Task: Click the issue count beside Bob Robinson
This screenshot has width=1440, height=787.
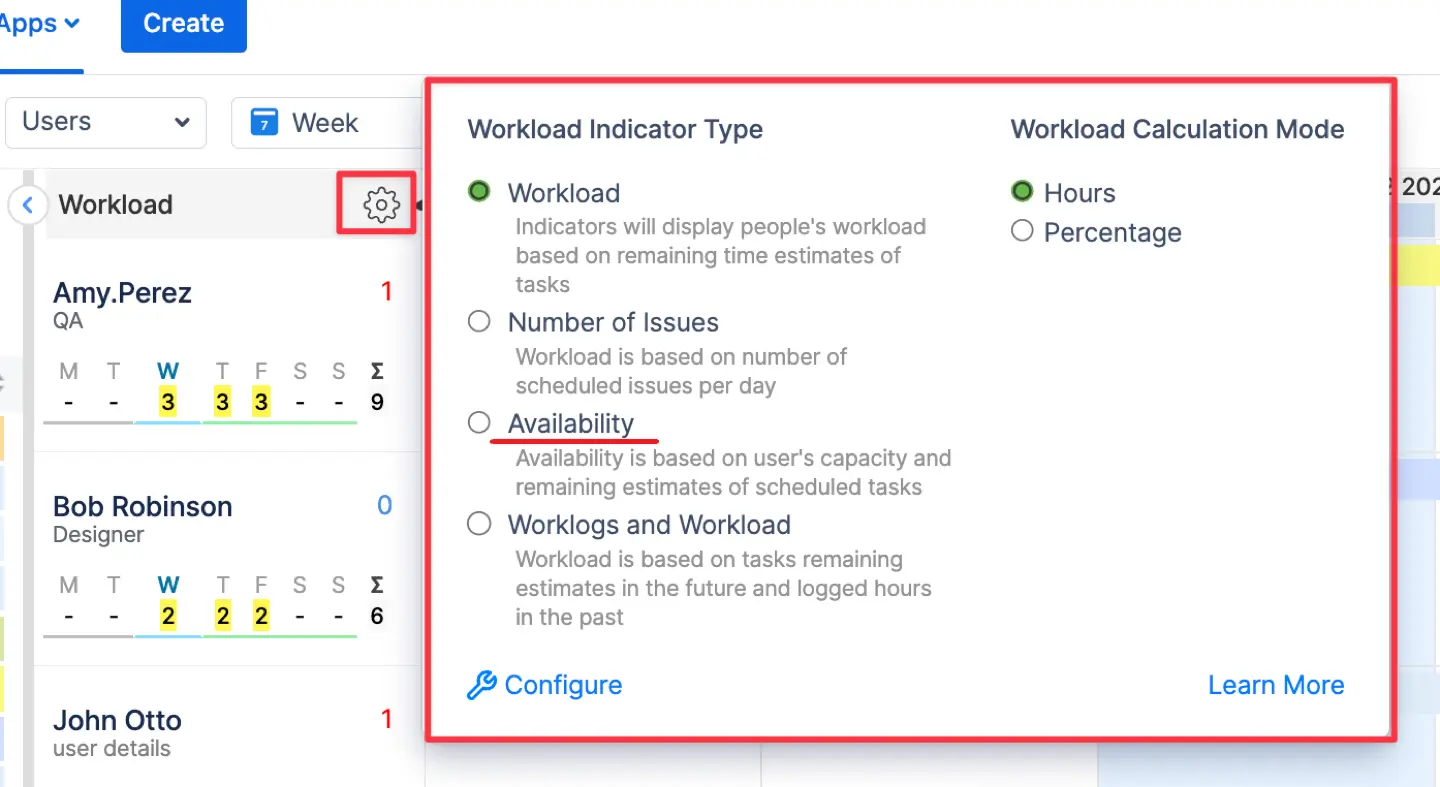Action: click(384, 505)
